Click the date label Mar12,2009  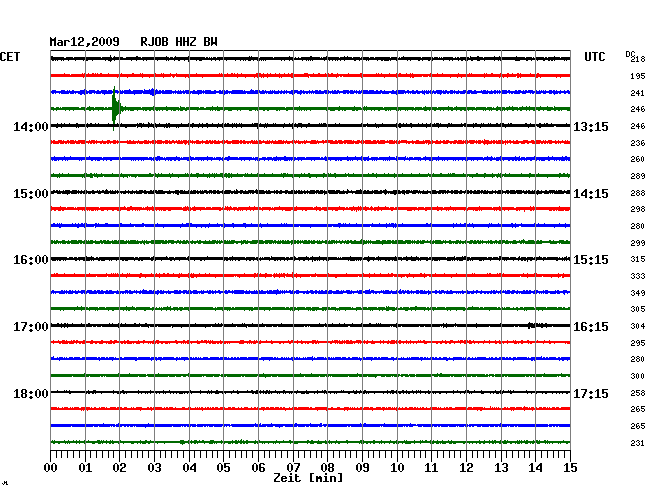(84, 42)
